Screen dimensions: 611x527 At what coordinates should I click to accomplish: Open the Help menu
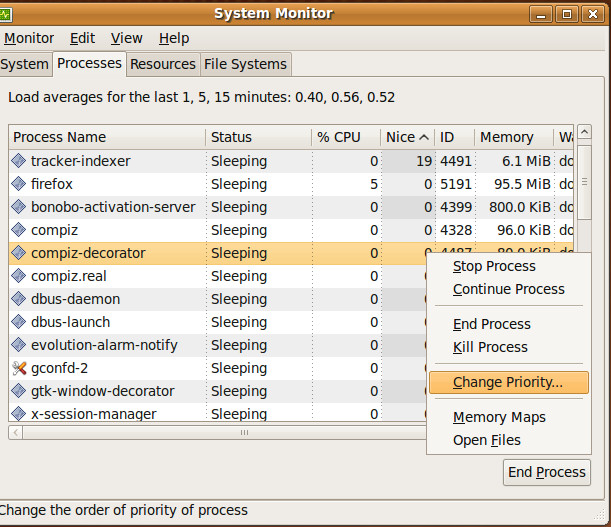(174, 38)
